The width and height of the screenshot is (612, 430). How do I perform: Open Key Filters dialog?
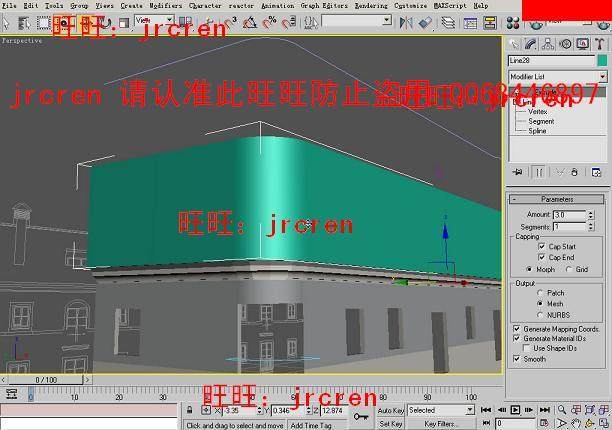[441, 424]
